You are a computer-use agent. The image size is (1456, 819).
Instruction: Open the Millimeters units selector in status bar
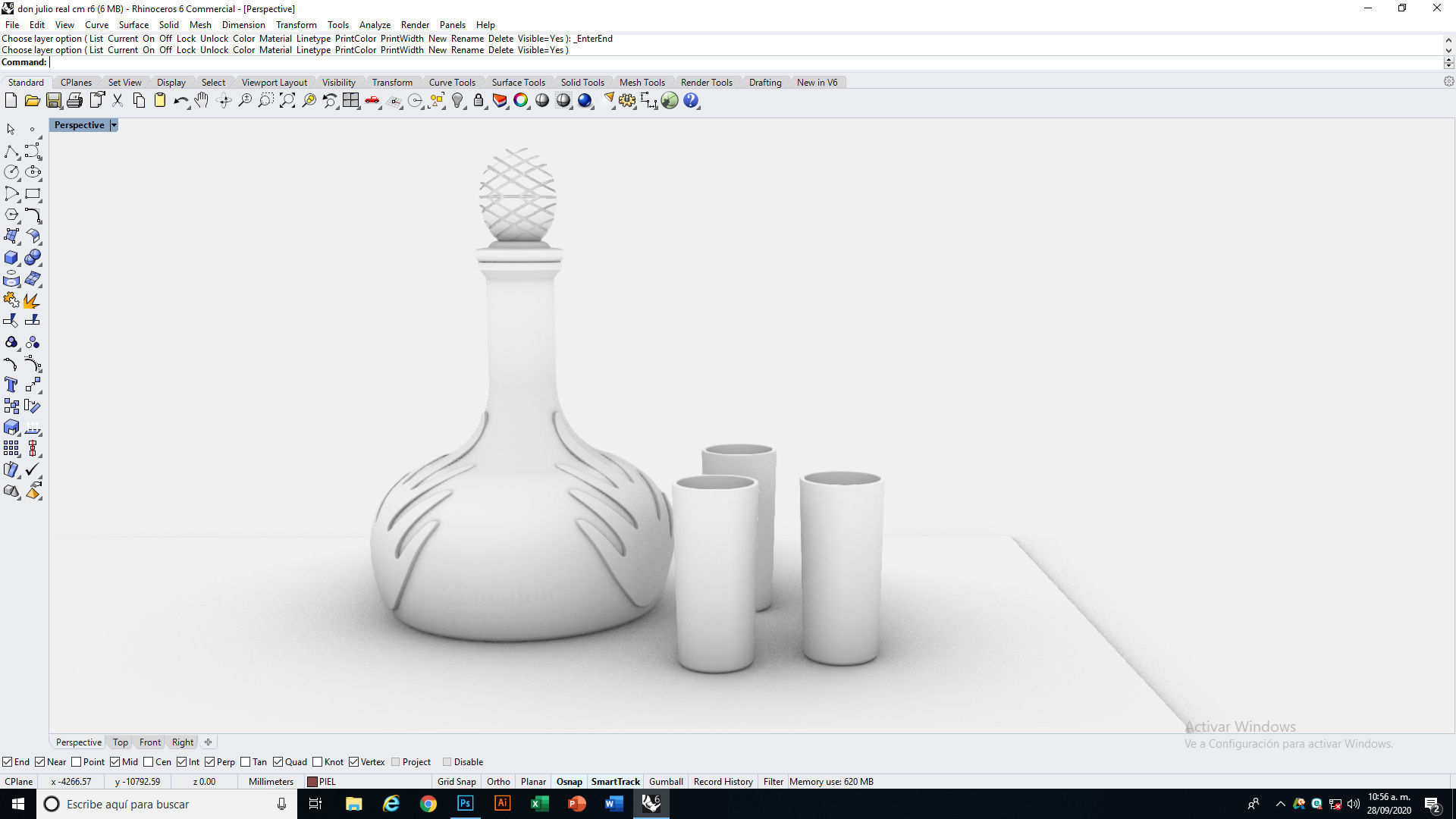coord(271,781)
